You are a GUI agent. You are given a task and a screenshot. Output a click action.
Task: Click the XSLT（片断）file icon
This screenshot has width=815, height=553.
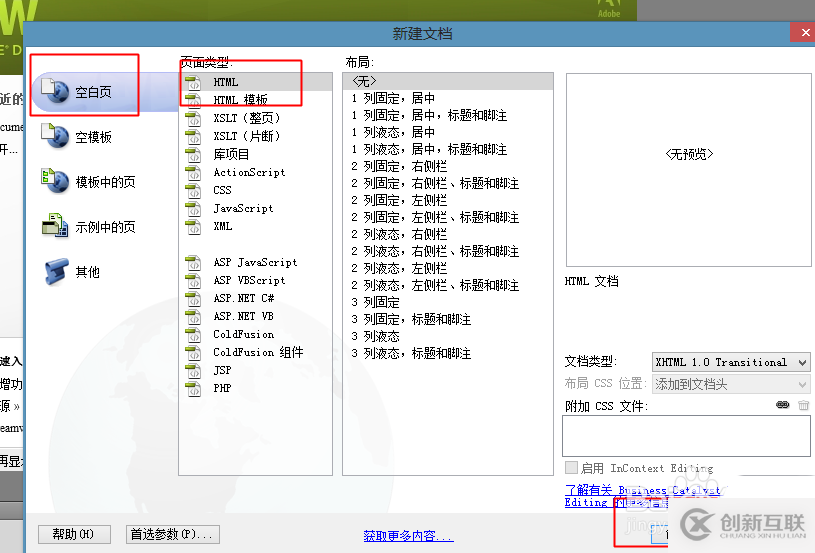click(x=193, y=136)
